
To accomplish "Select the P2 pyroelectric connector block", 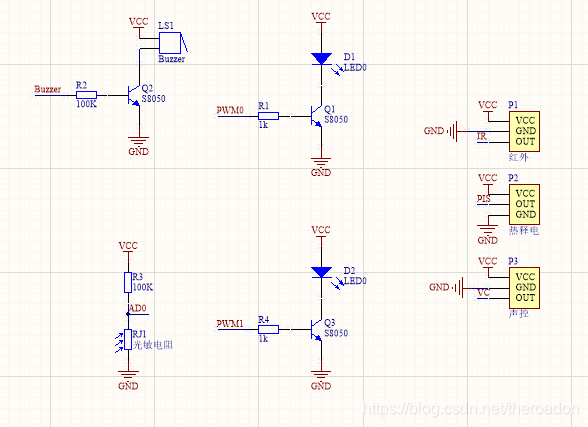I will point(524,204).
